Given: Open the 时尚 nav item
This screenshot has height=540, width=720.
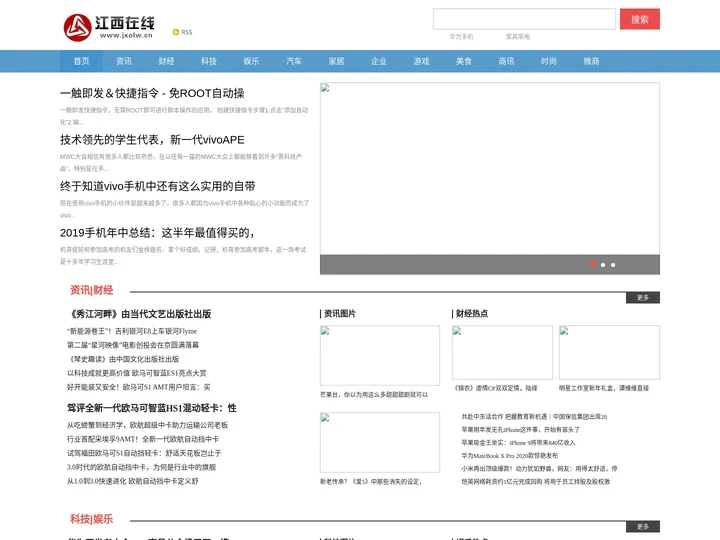Looking at the screenshot, I should point(548,61).
